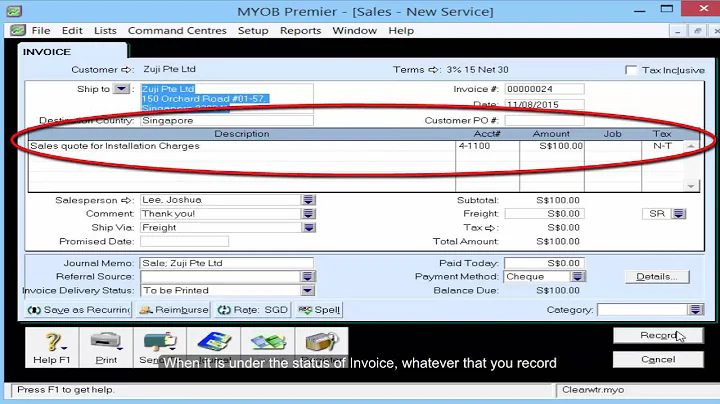Open the Payment Method selection list

(x=578, y=276)
